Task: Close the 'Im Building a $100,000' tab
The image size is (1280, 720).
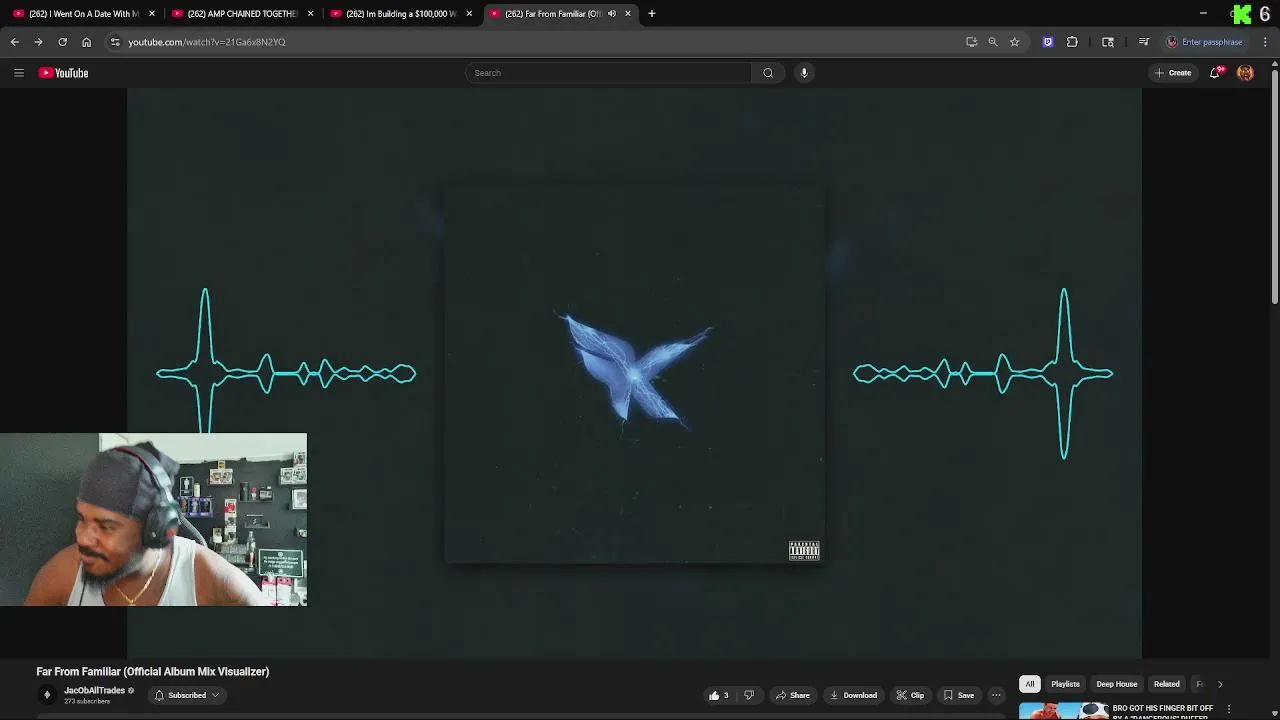Action: 469,14
